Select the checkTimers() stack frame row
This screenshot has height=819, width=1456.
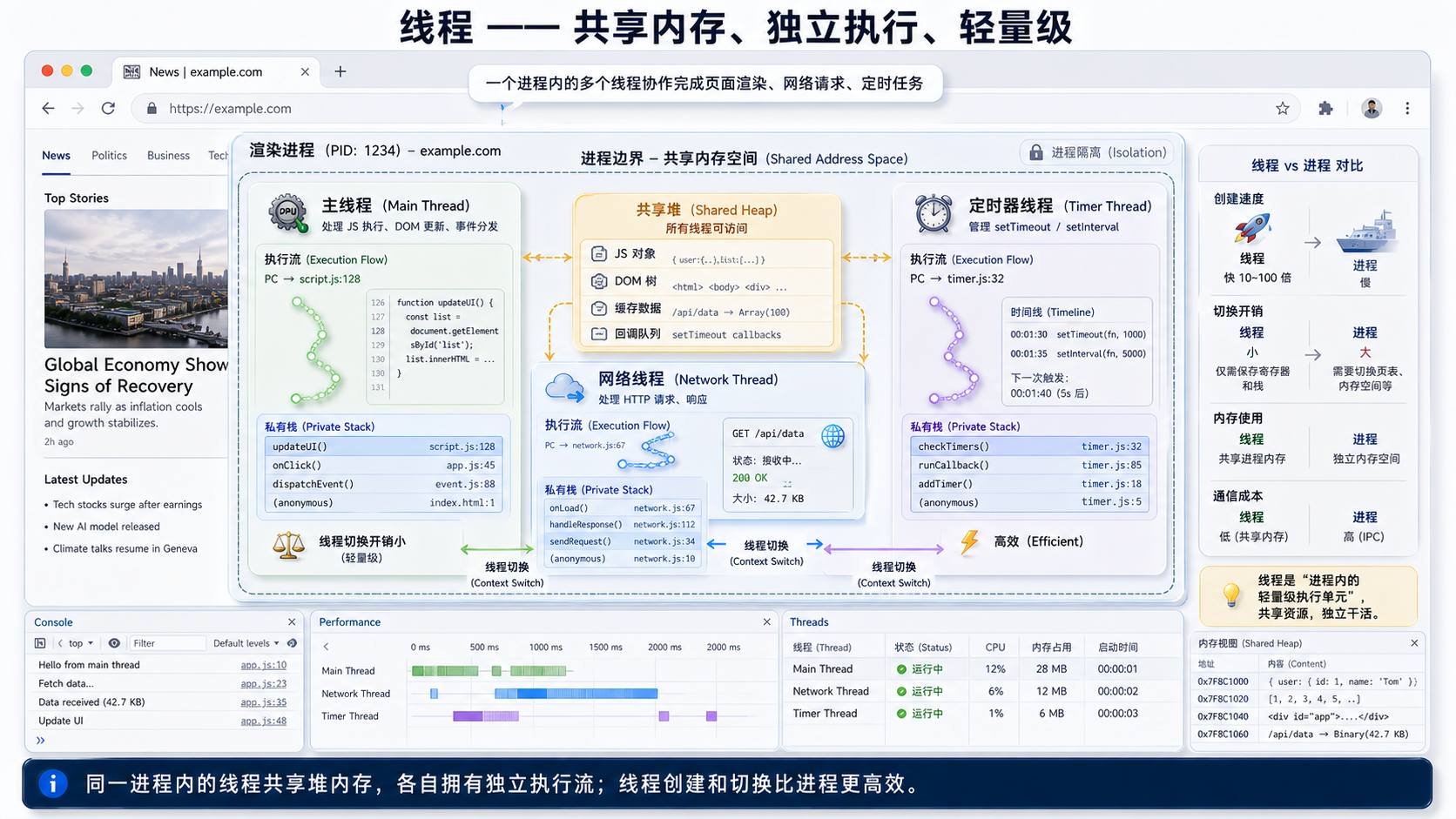point(1029,446)
